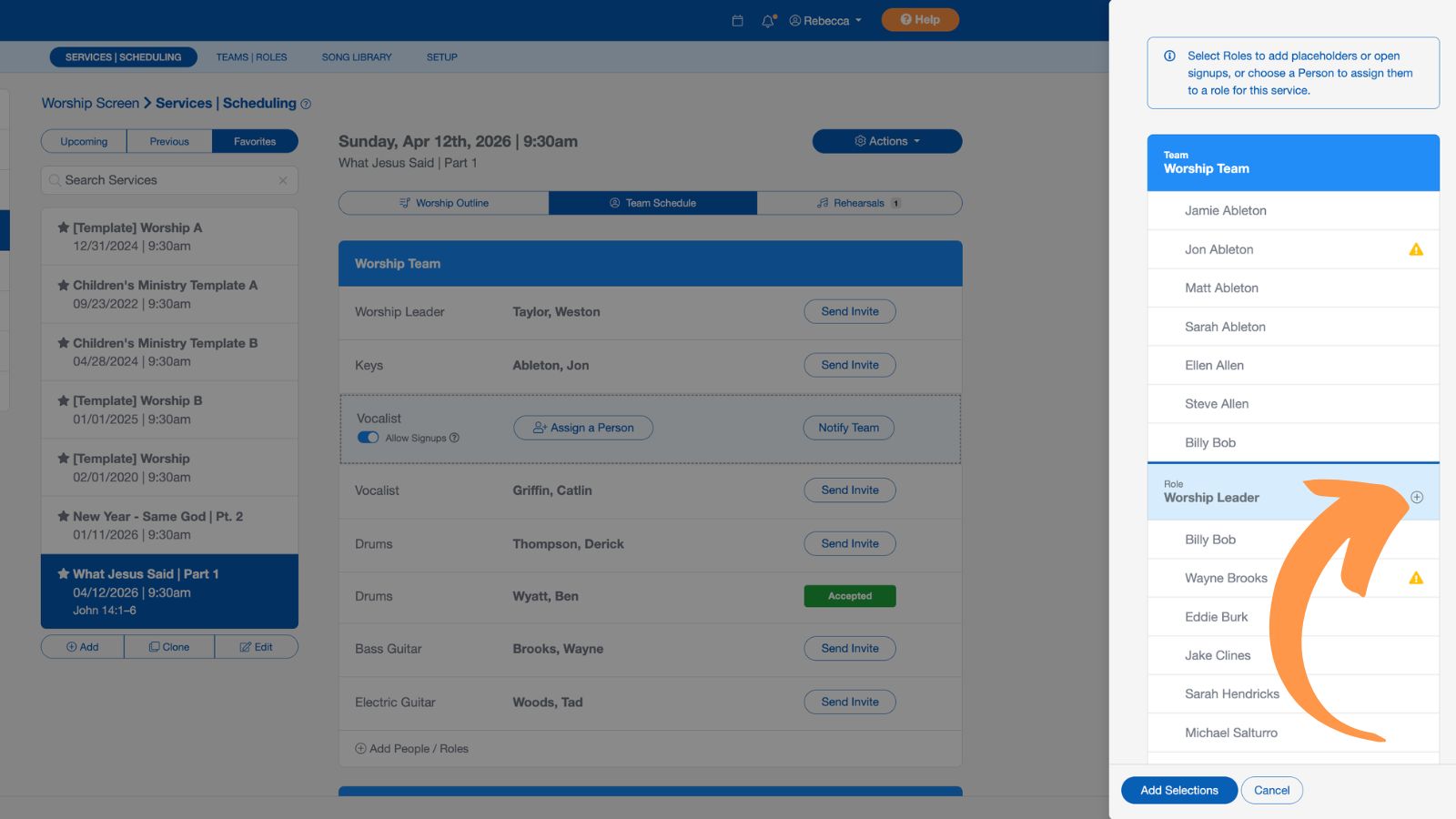This screenshot has width=1456, height=819.
Task: Click the info icon in the side panel
Action: point(1169,56)
